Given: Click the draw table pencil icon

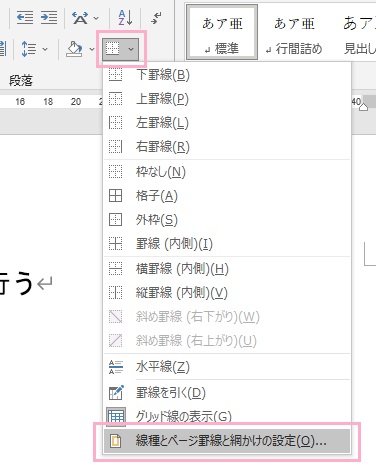Looking at the screenshot, I should (x=116, y=393).
